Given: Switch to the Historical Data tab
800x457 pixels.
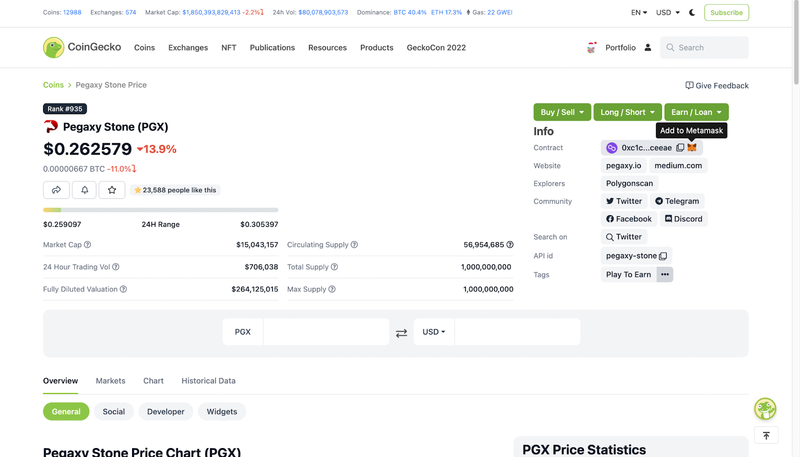Looking at the screenshot, I should [208, 381].
